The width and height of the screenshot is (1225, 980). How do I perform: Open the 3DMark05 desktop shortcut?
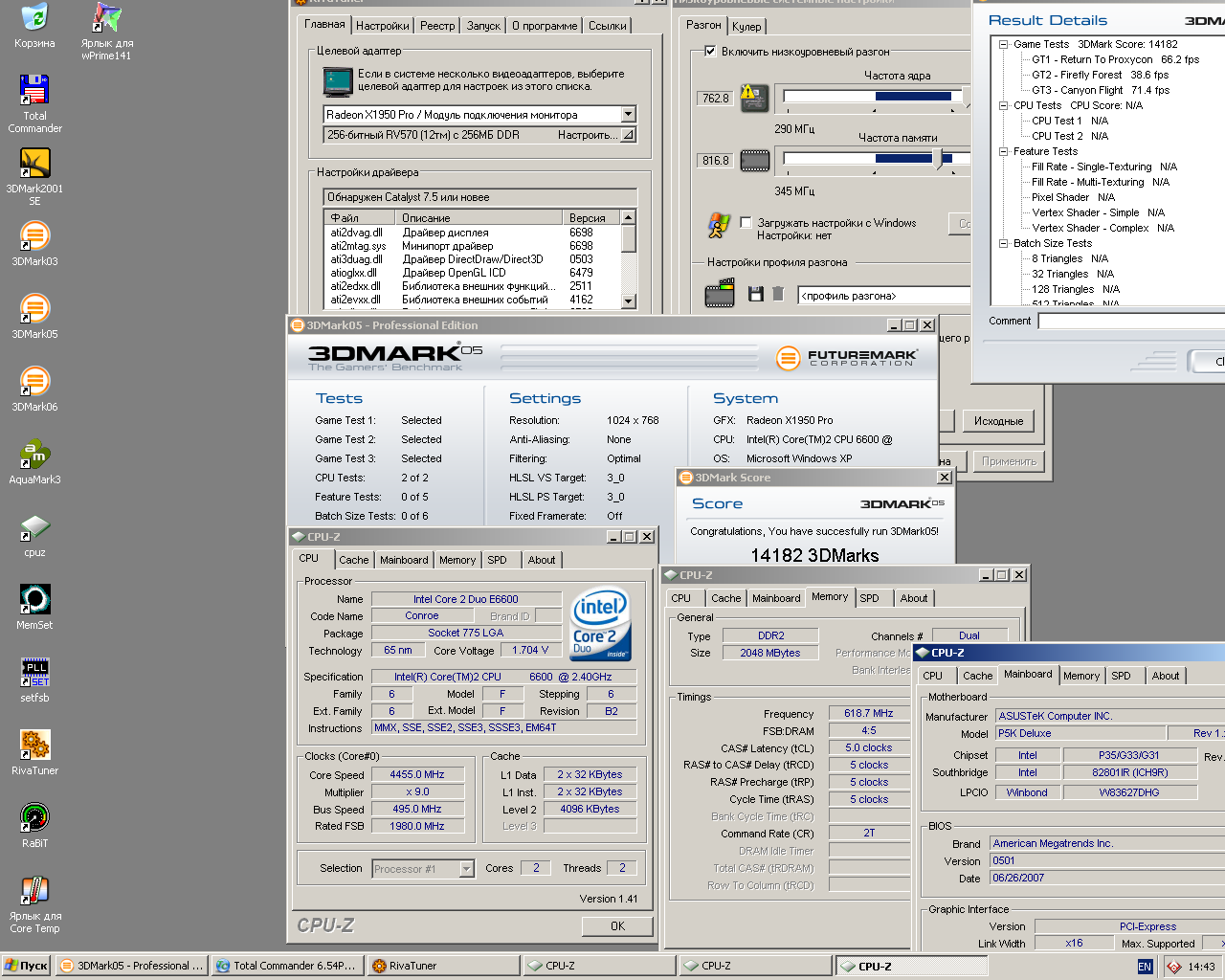(34, 308)
